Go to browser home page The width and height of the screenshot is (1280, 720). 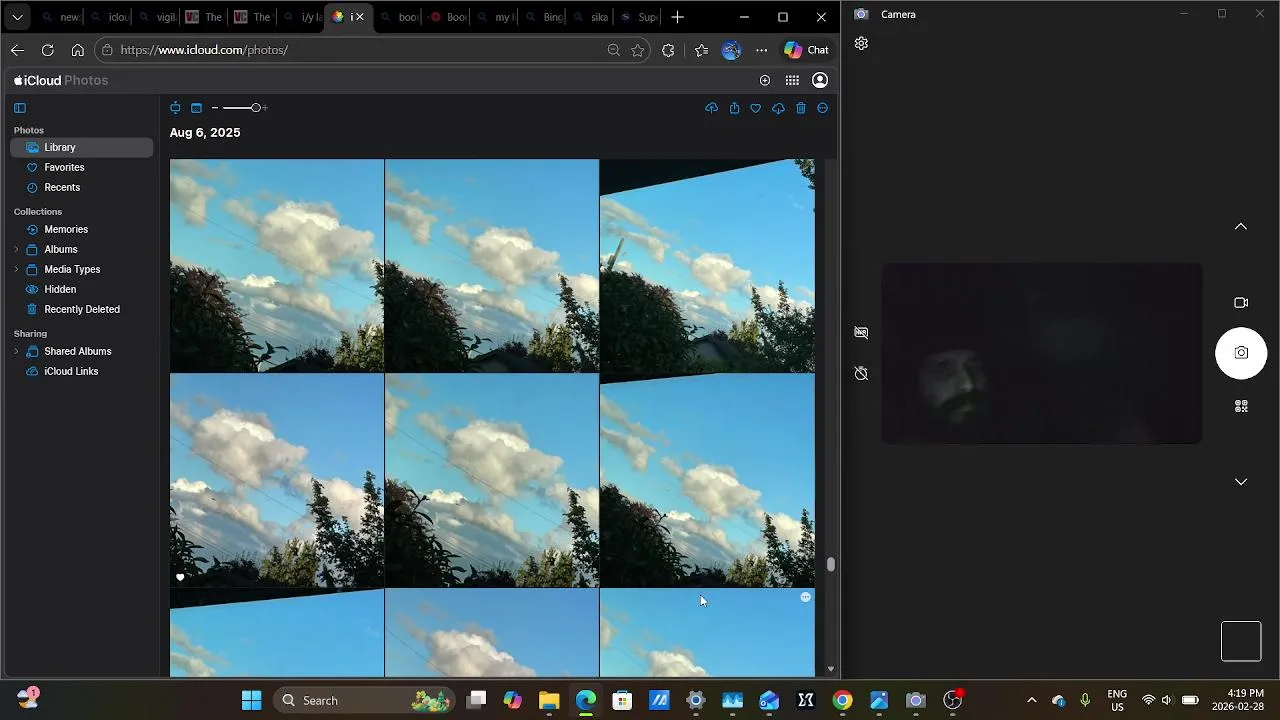[77, 50]
